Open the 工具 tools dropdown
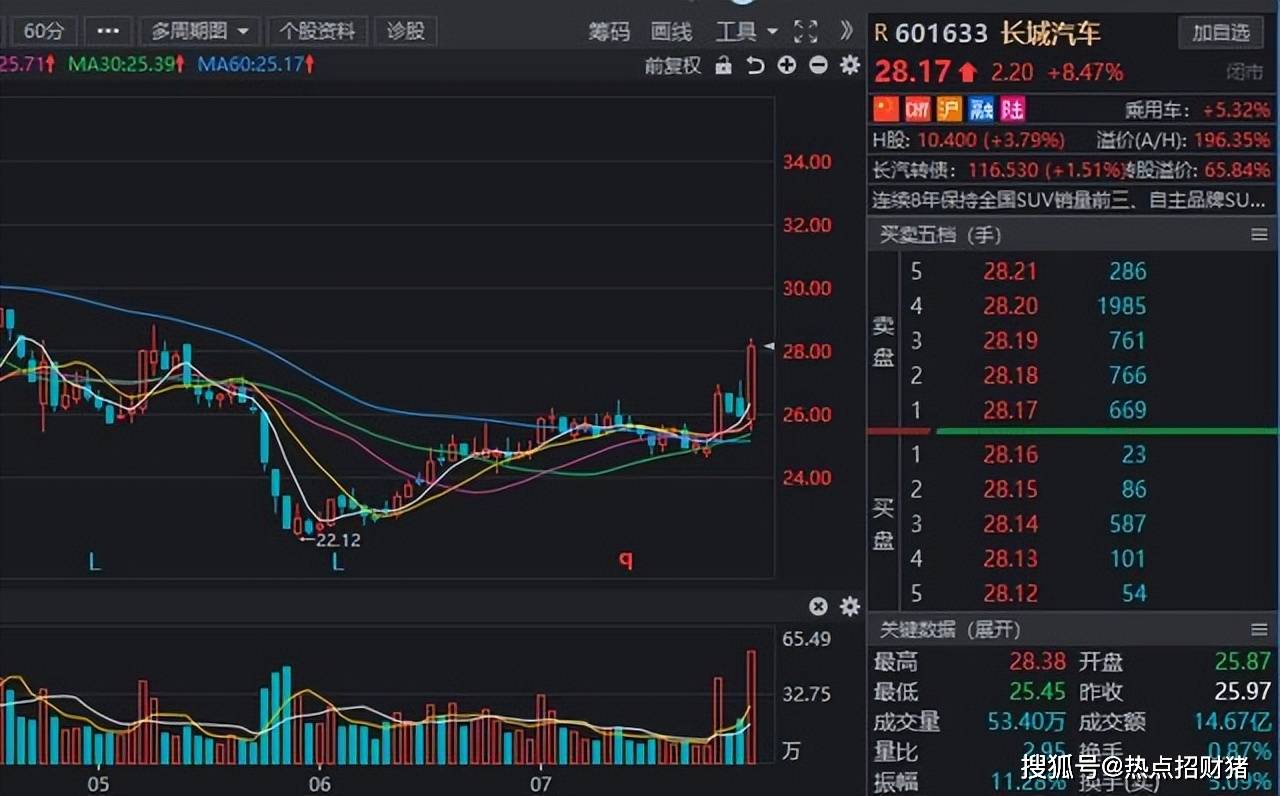The height and width of the screenshot is (796, 1280). coord(746,32)
